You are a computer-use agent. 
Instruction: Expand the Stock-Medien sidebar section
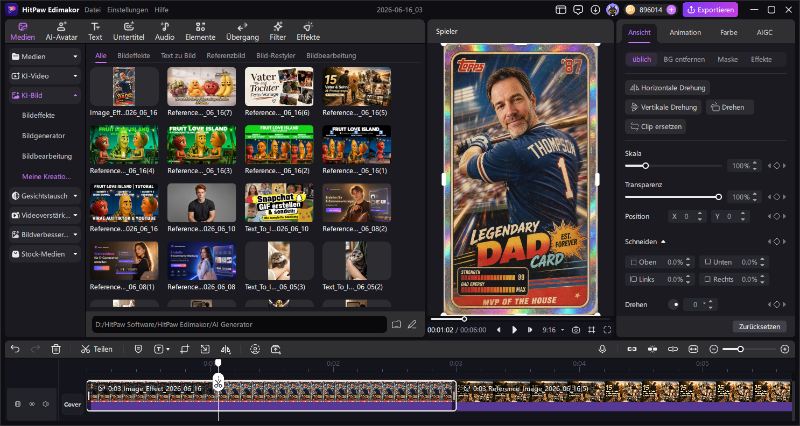point(45,254)
